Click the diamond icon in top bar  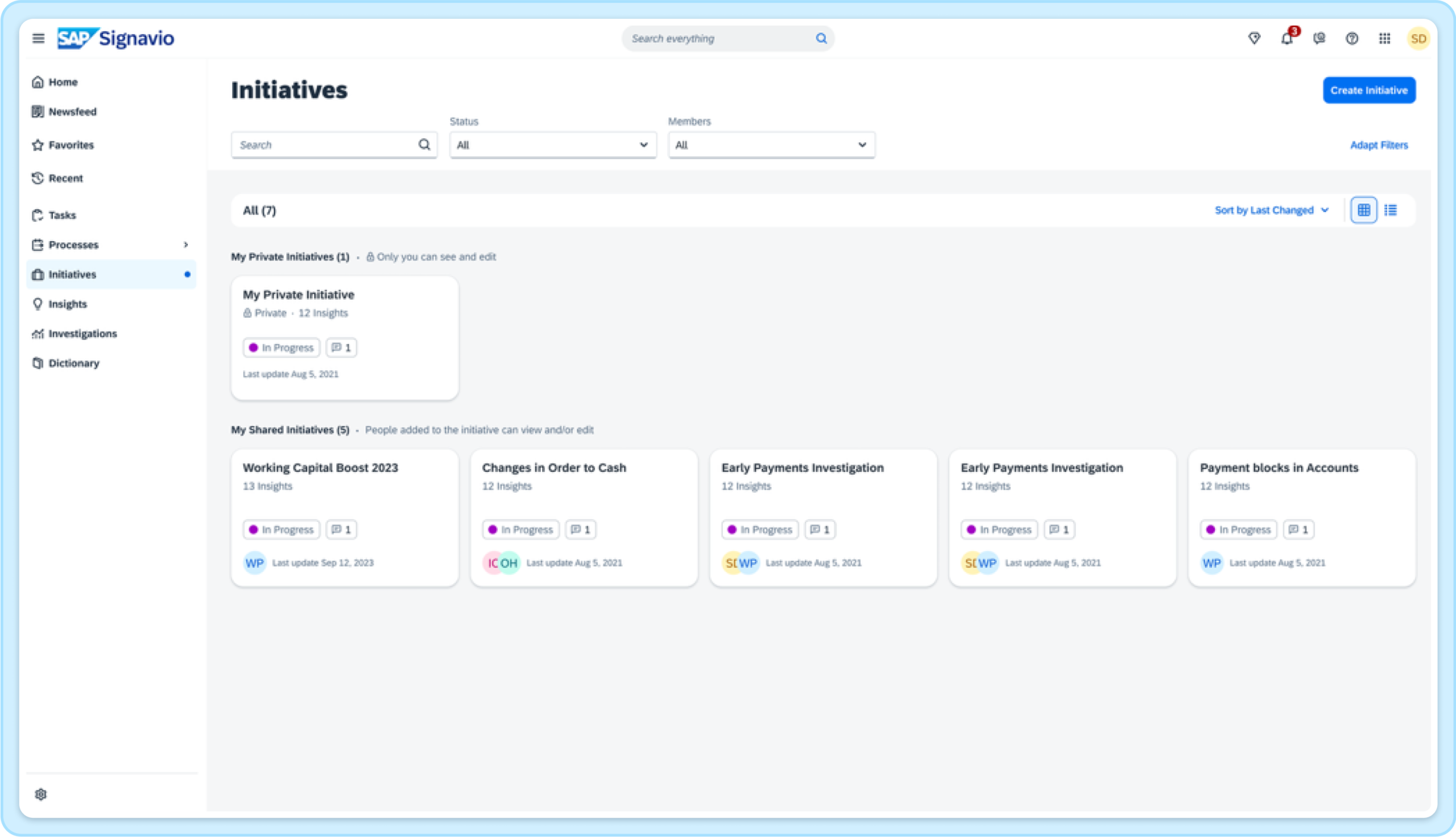[1254, 39]
